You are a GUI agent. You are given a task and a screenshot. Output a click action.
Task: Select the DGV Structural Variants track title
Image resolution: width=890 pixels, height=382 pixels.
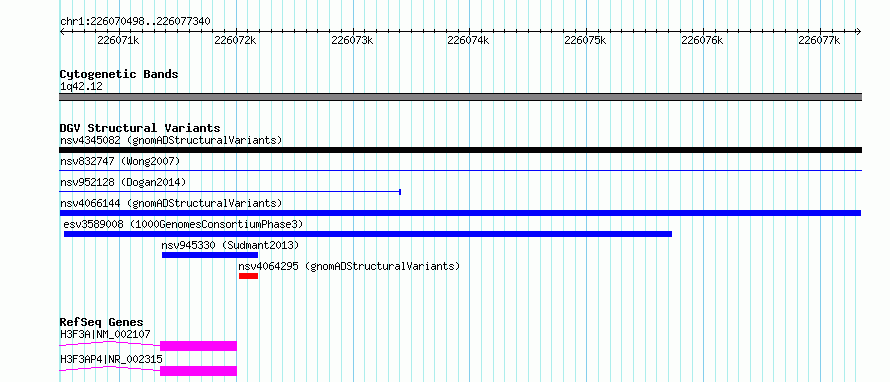140,128
